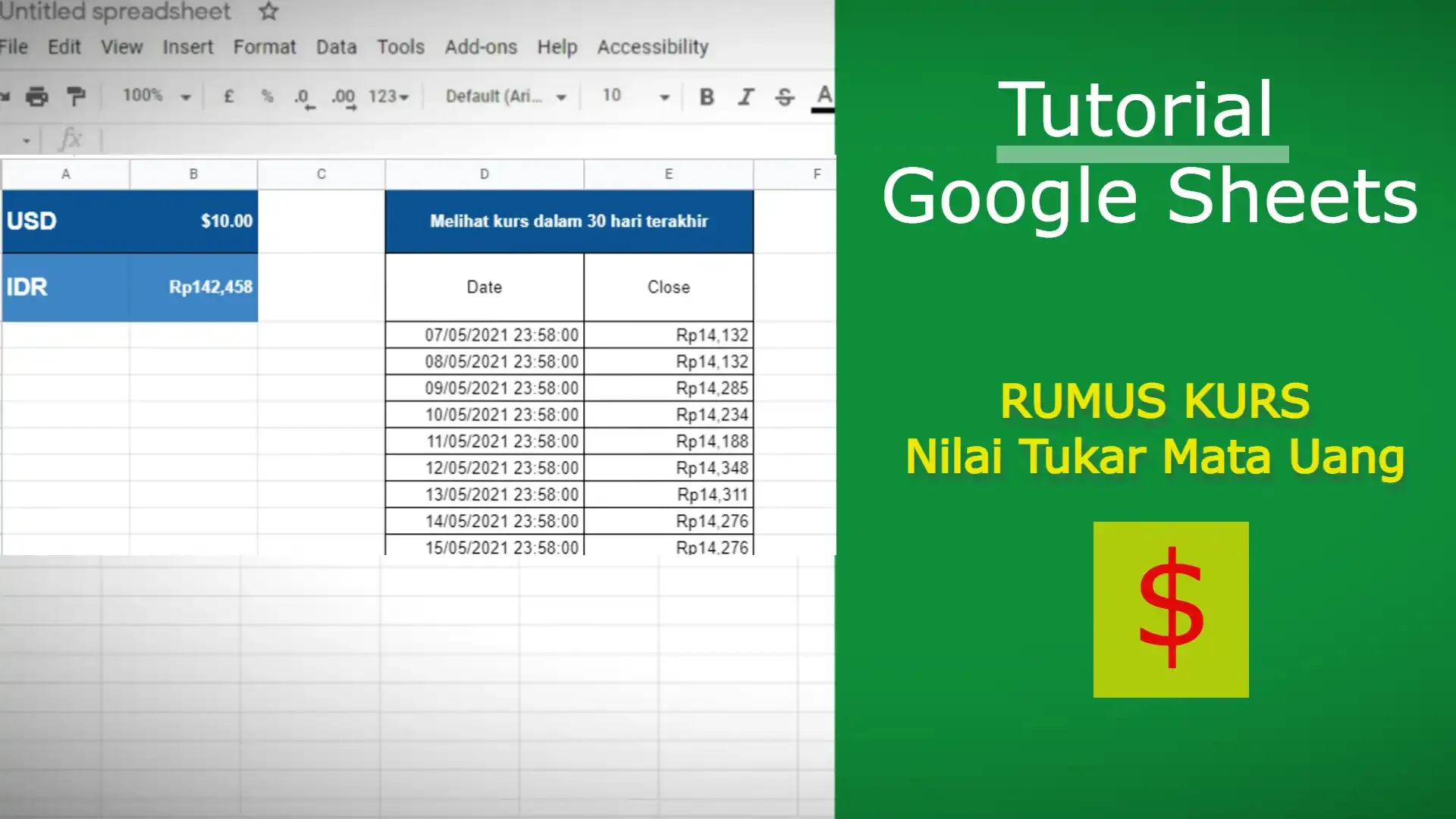Select the $10.00 cell
The image size is (1456, 819).
(x=193, y=221)
